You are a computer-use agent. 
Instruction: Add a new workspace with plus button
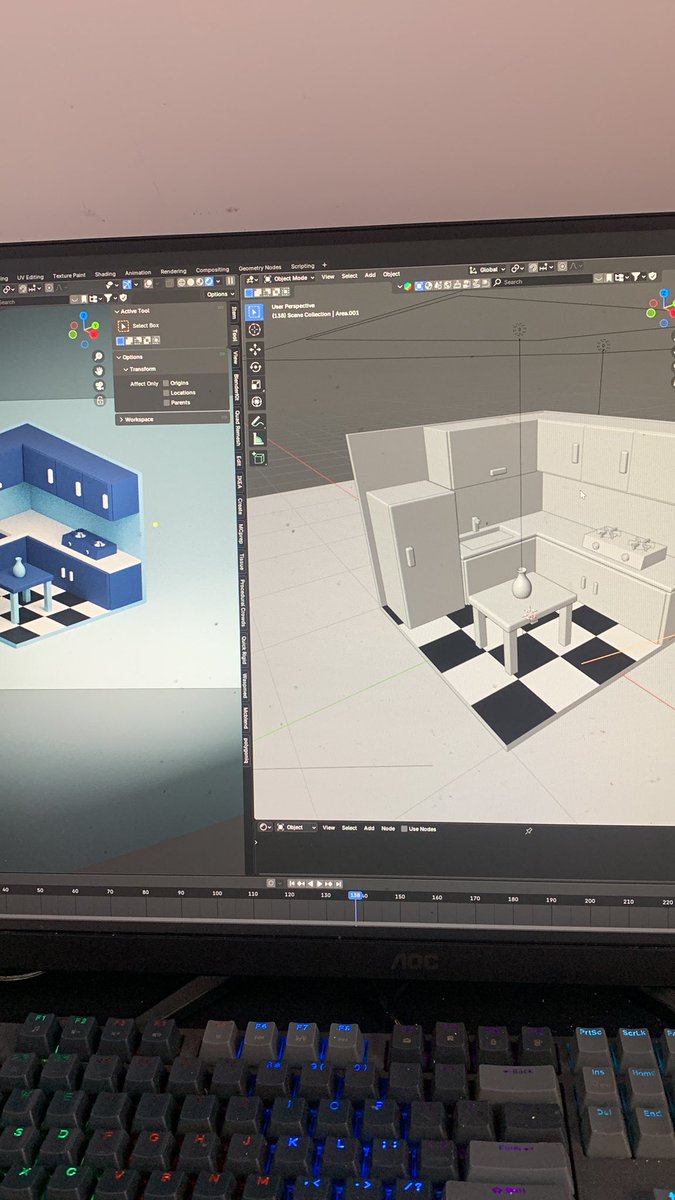point(324,265)
